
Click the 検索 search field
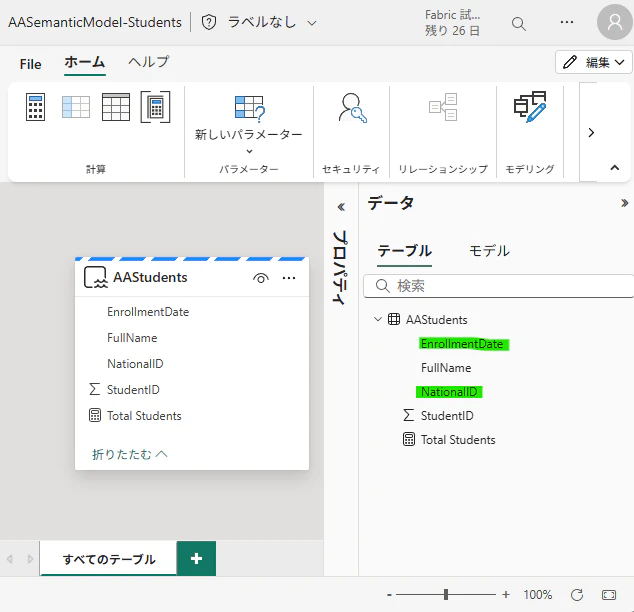pos(499,286)
